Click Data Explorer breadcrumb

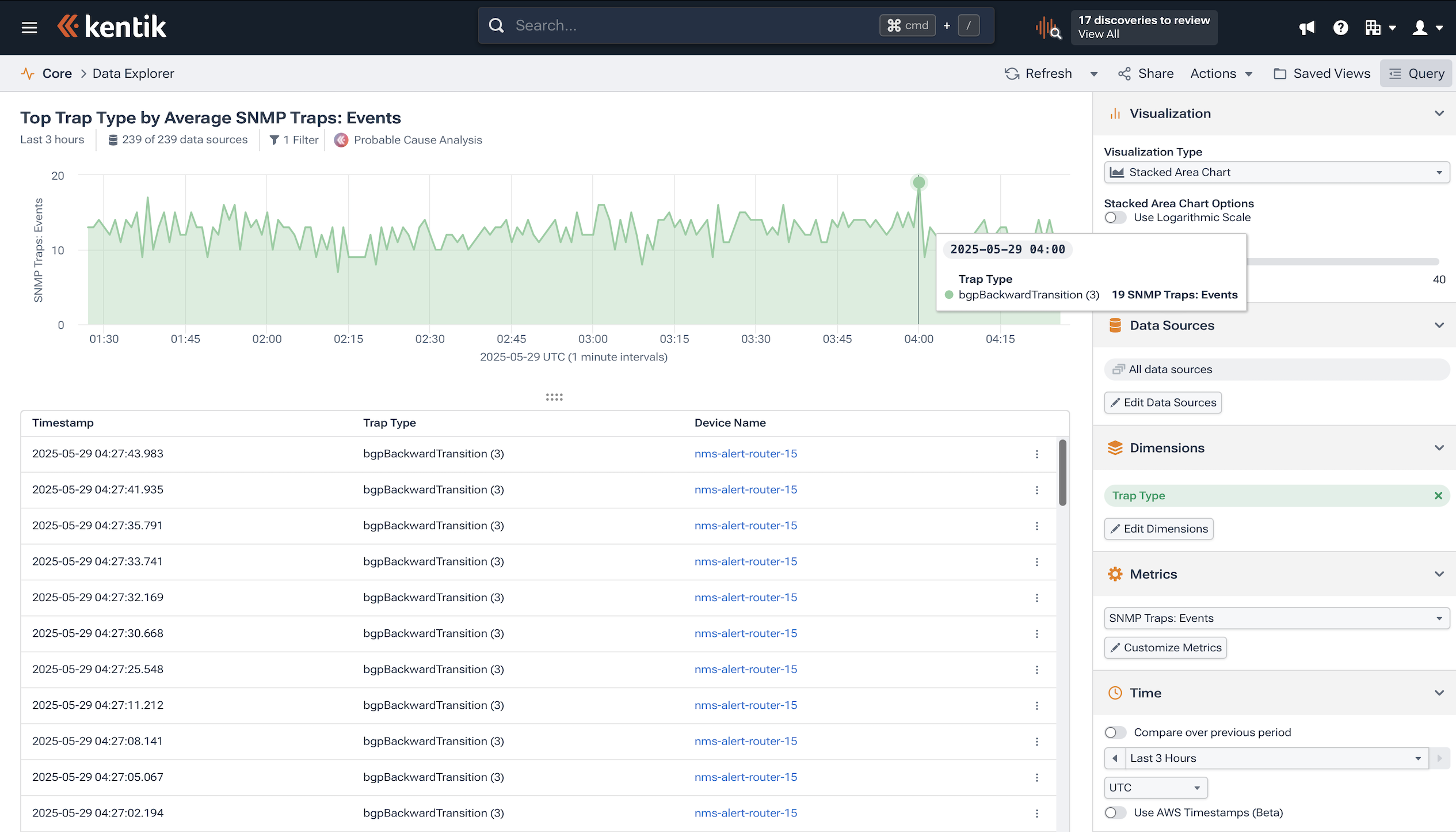click(x=133, y=74)
